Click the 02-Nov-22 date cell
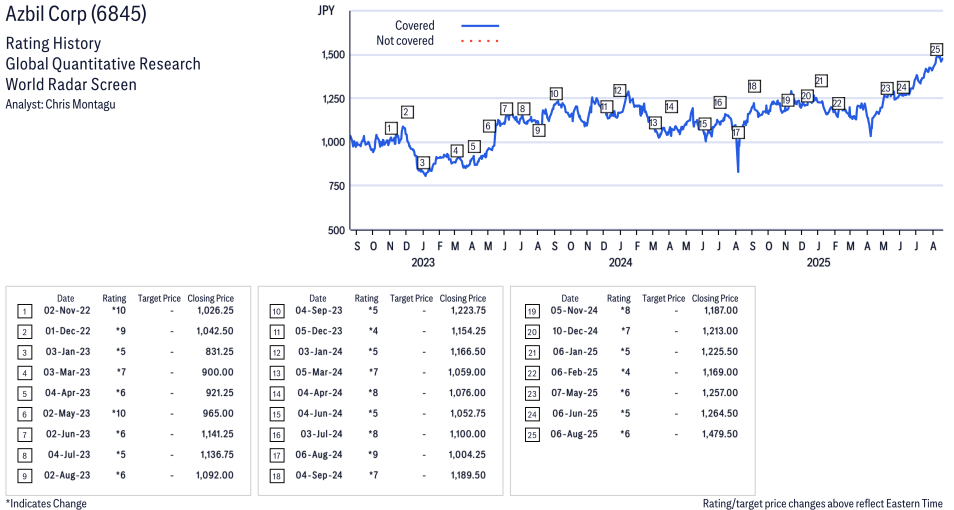This screenshot has width=954, height=510. (x=67, y=310)
